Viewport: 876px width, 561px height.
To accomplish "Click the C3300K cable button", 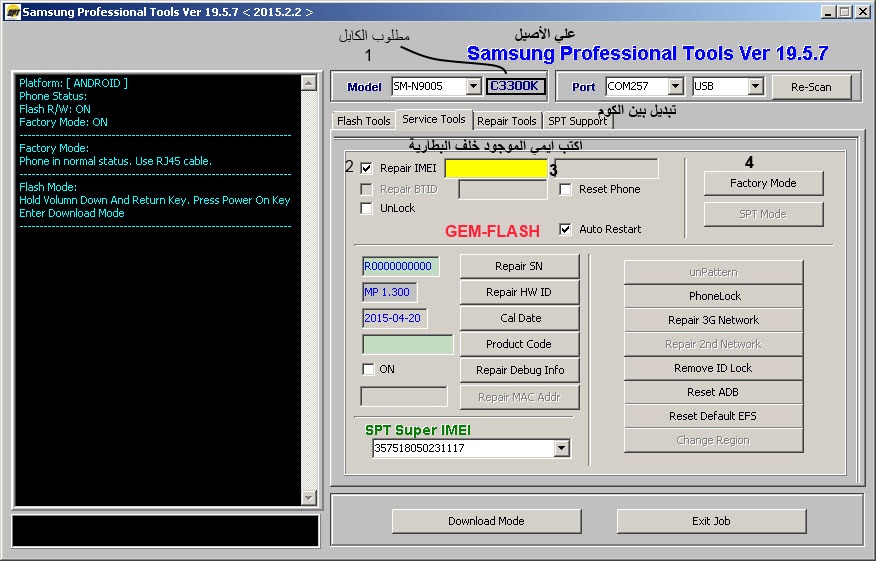I will (x=515, y=86).
